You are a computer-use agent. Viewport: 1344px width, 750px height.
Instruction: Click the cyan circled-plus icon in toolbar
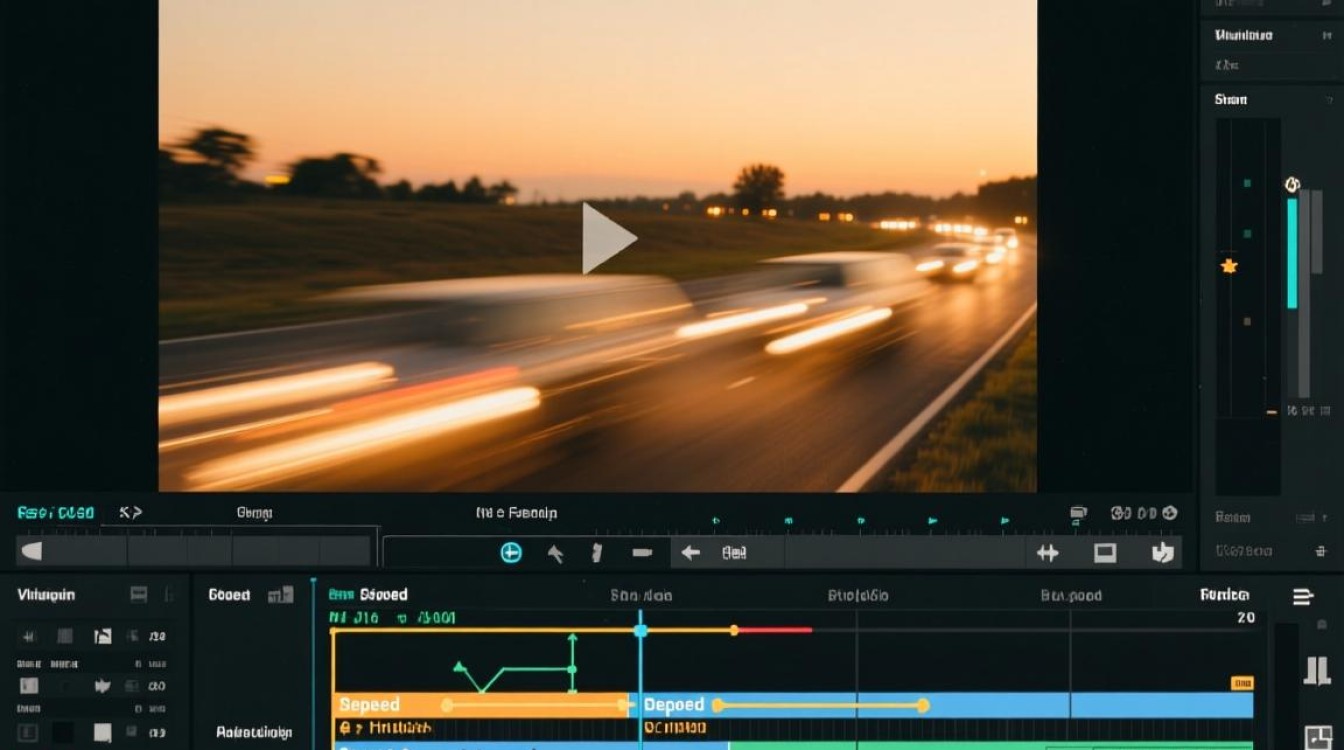511,552
